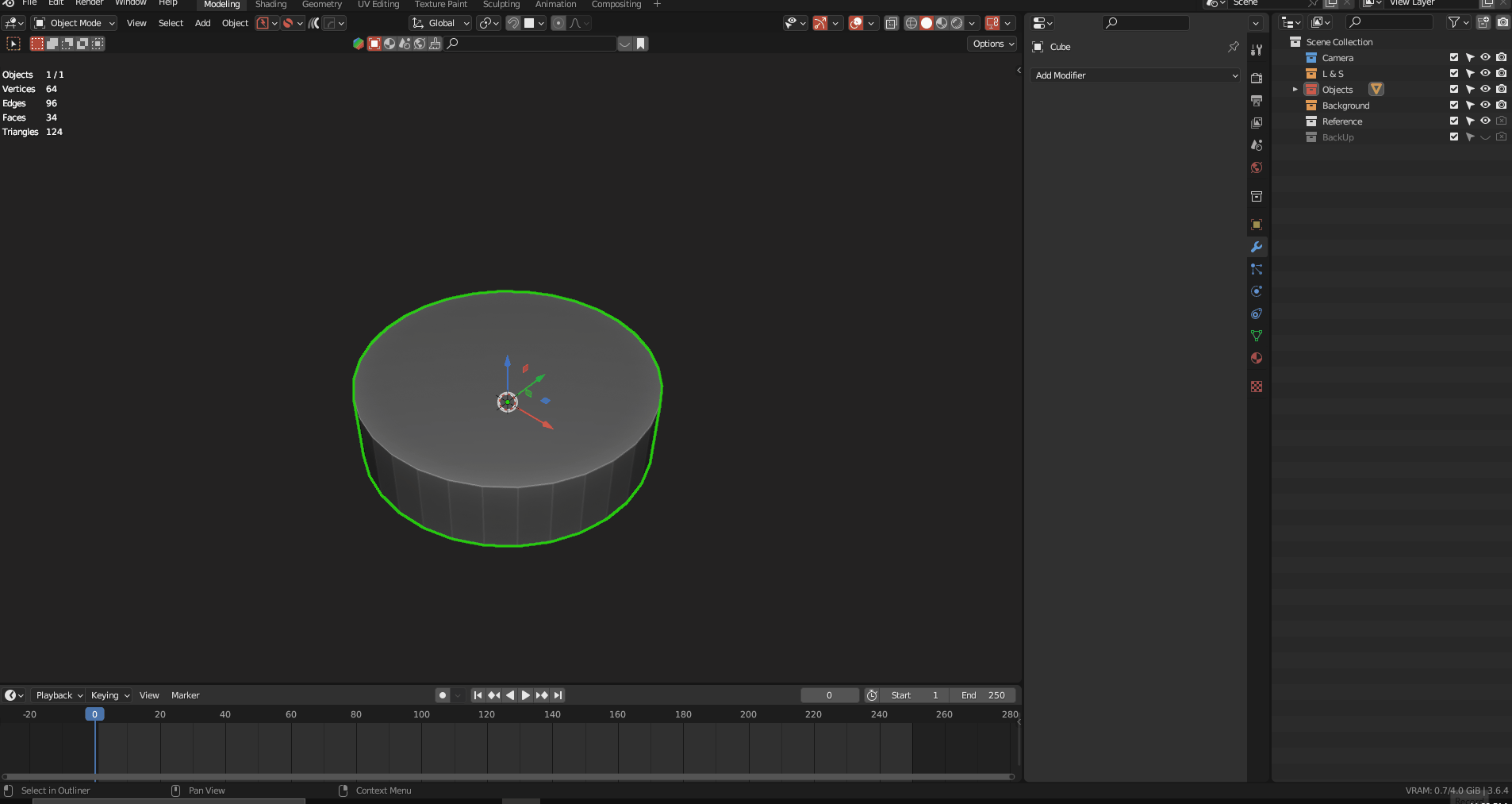Click the End frame field showing 250

983,695
